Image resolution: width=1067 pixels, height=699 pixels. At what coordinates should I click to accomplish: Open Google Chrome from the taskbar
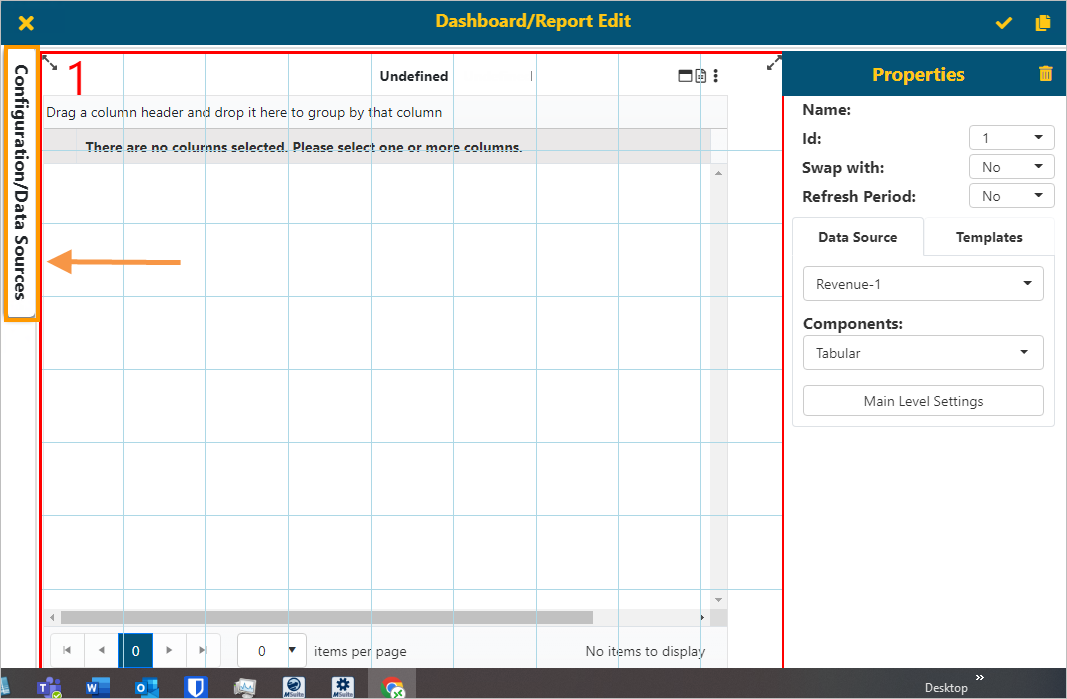tap(392, 687)
